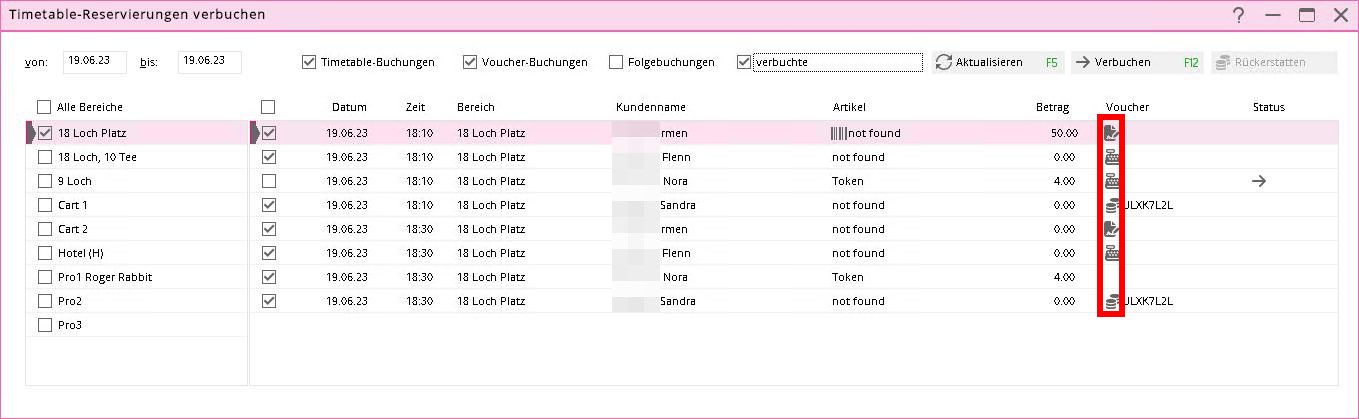Viewport: 1359px width, 419px height.
Task: Select the Pro1 Roger Rabbit area
Action: click(44, 277)
